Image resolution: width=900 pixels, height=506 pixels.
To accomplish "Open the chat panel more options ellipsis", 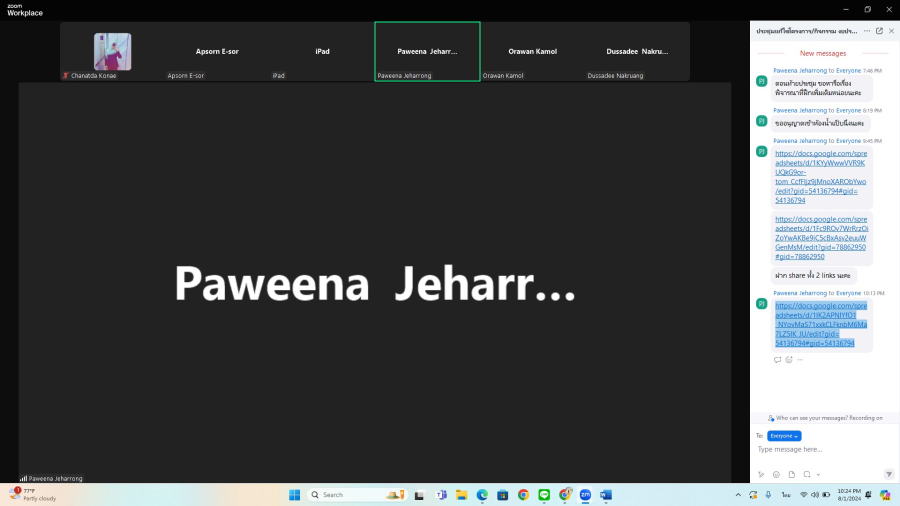I will click(867, 31).
